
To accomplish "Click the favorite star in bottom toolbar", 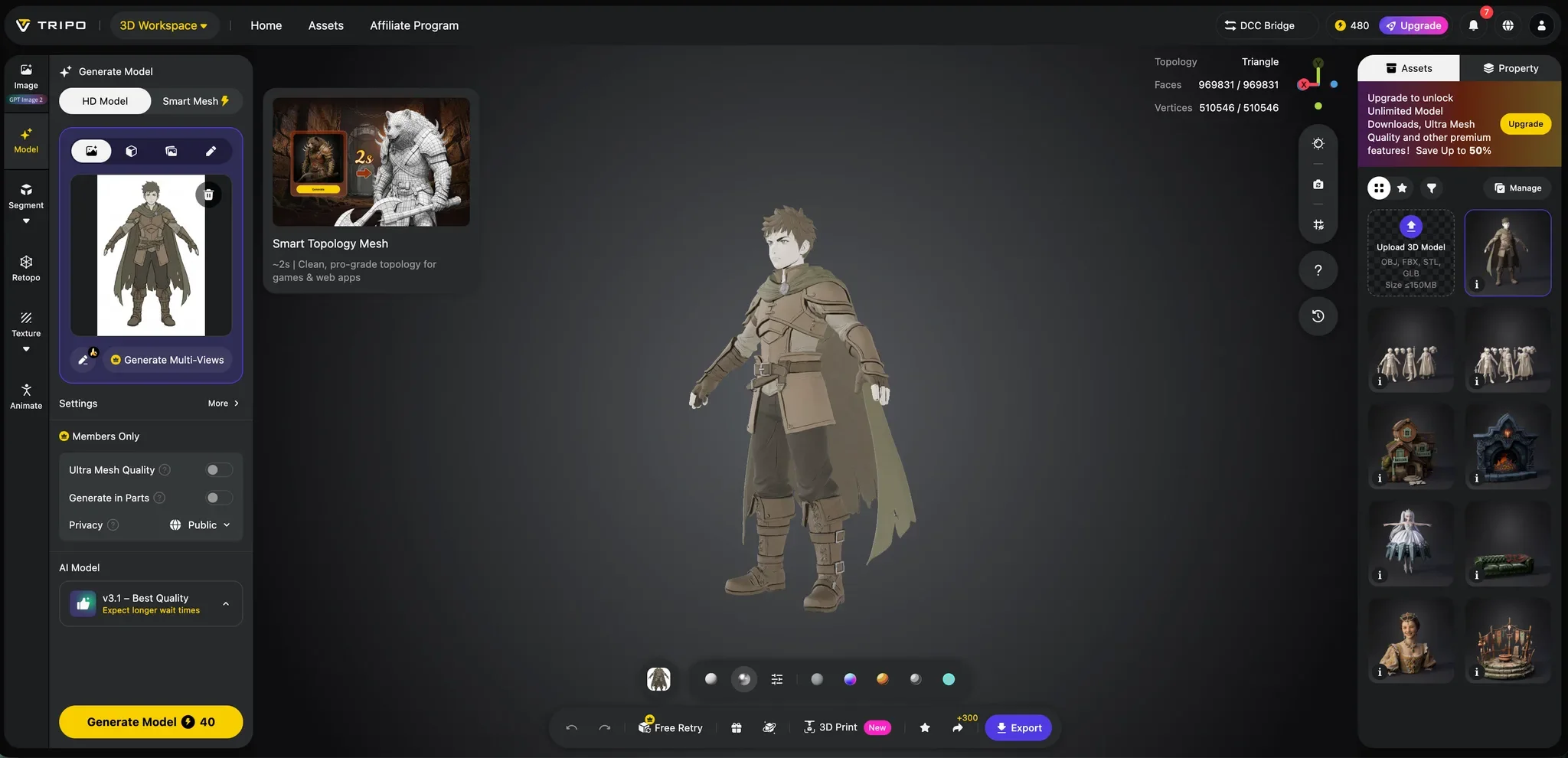I will [x=925, y=727].
